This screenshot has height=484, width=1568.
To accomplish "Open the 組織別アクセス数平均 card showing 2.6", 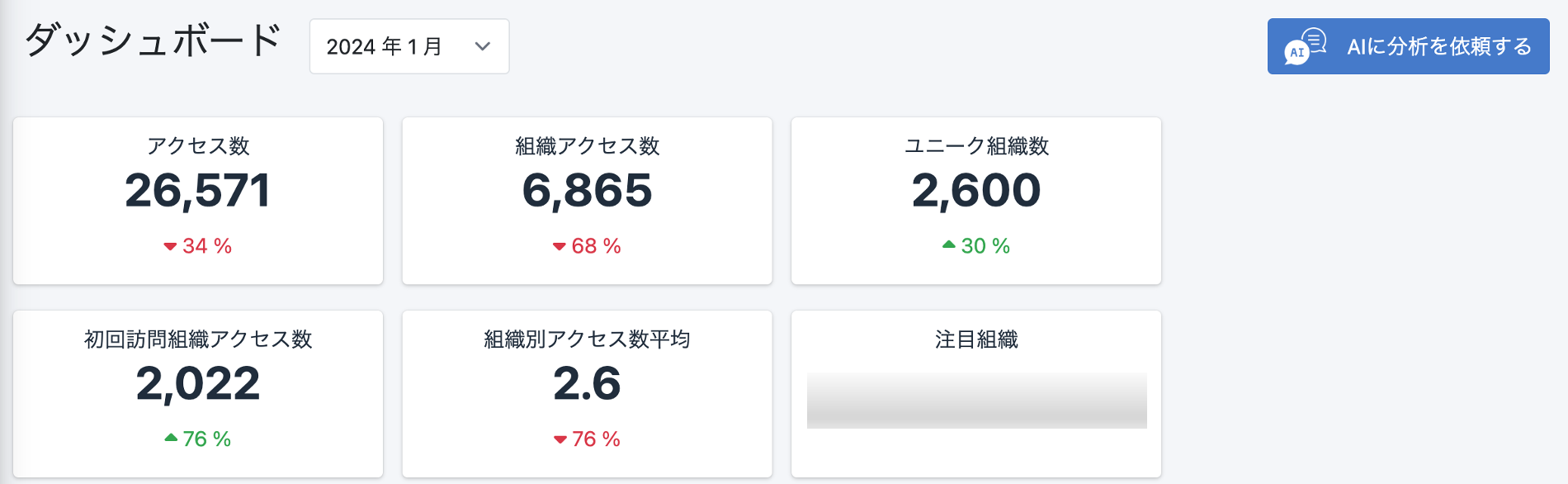I will (x=588, y=394).
